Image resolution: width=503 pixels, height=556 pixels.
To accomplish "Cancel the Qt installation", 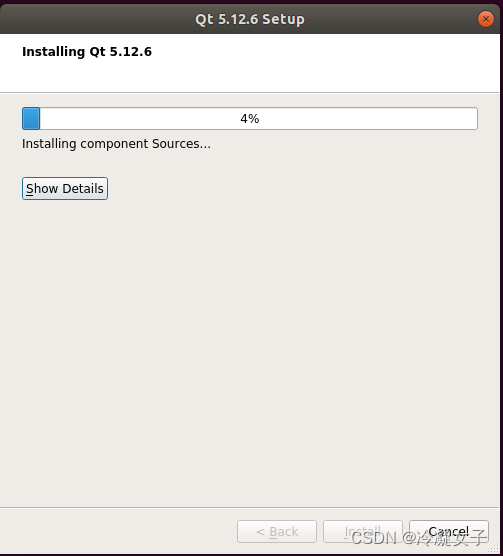I will pos(449,531).
